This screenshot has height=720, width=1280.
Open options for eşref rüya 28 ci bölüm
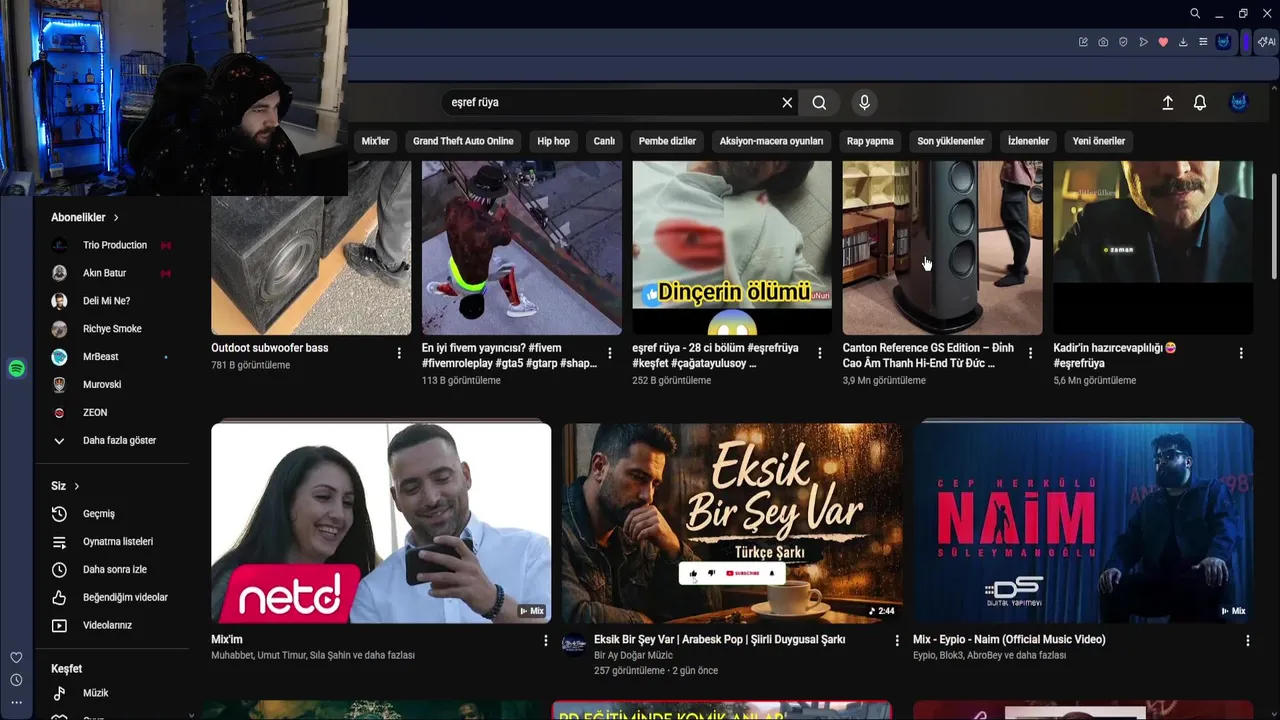click(x=820, y=353)
